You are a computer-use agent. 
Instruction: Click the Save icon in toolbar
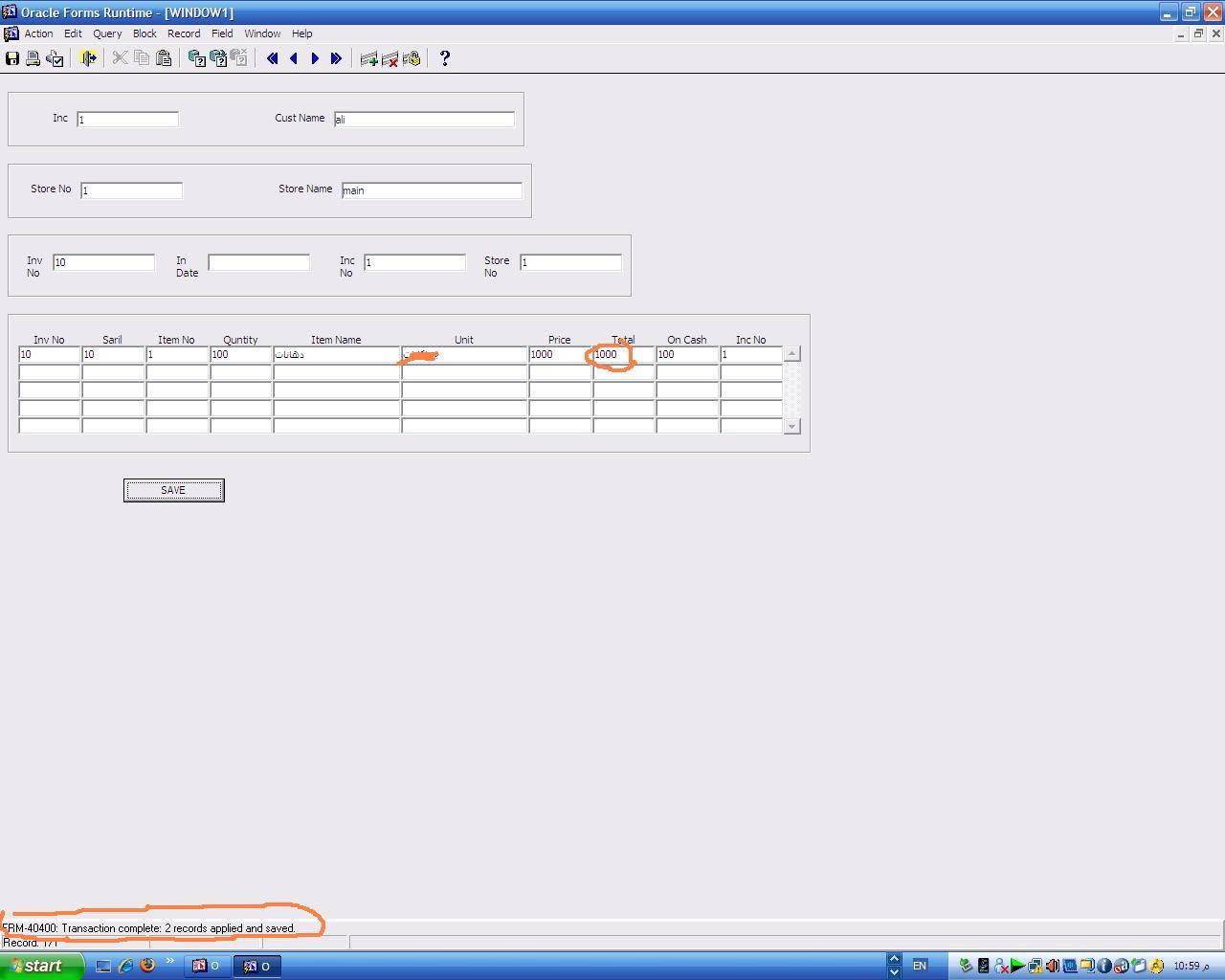(12, 58)
